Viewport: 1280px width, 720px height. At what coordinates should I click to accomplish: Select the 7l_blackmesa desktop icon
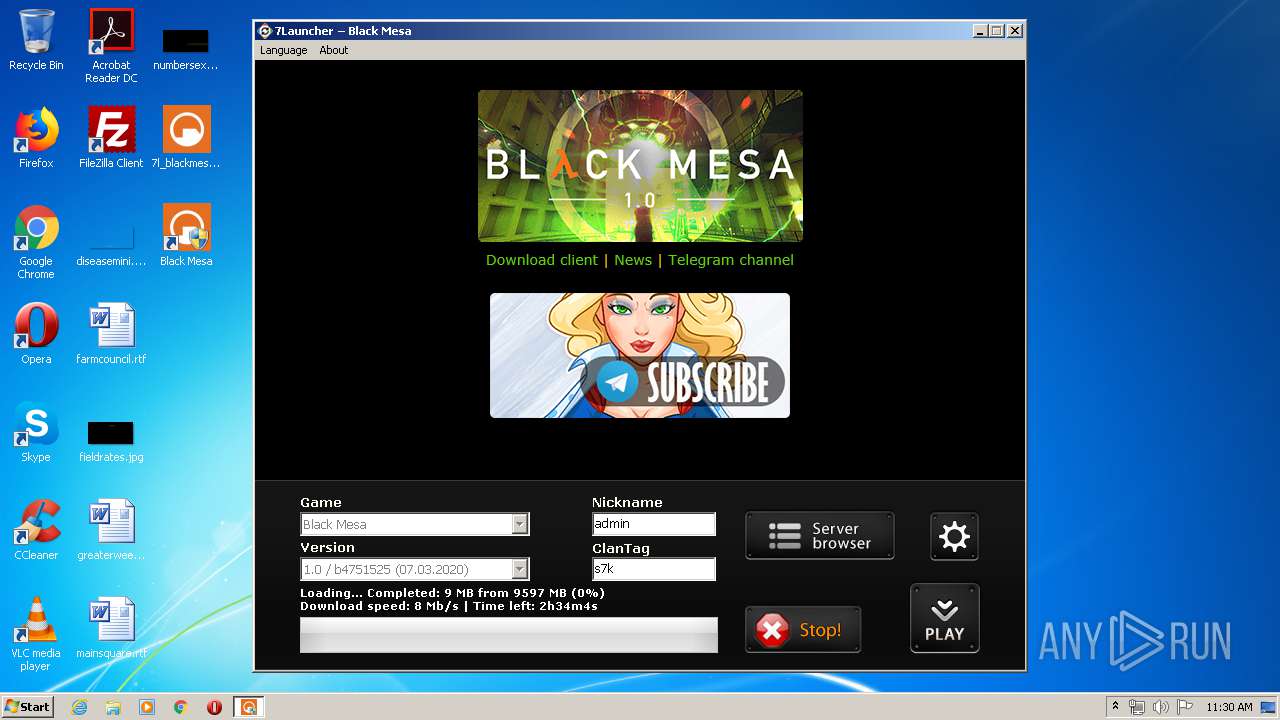186,137
